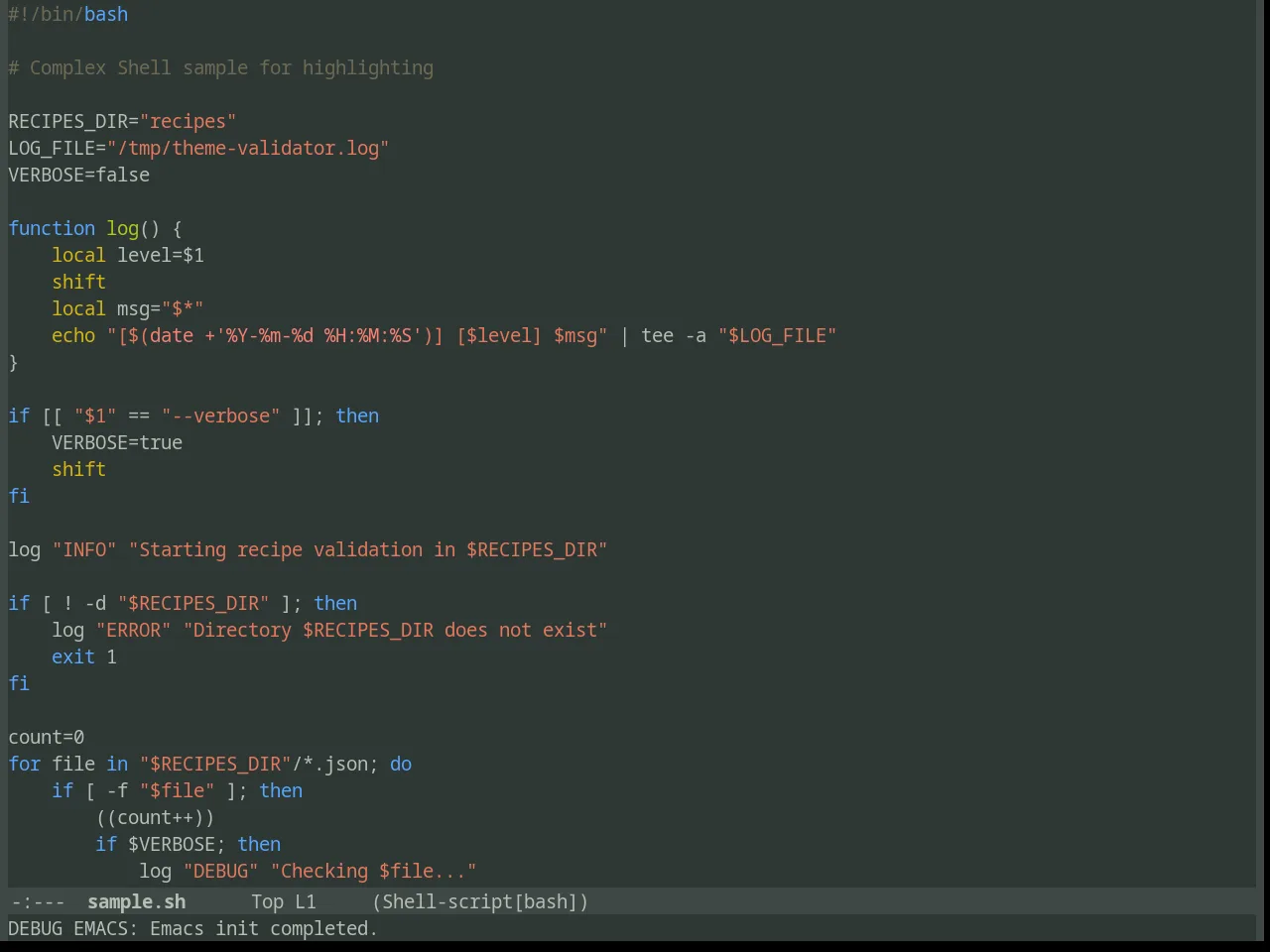Click the "ERROR" string in log call
Image resolution: width=1270 pixels, height=952 pixels.
click(x=133, y=630)
